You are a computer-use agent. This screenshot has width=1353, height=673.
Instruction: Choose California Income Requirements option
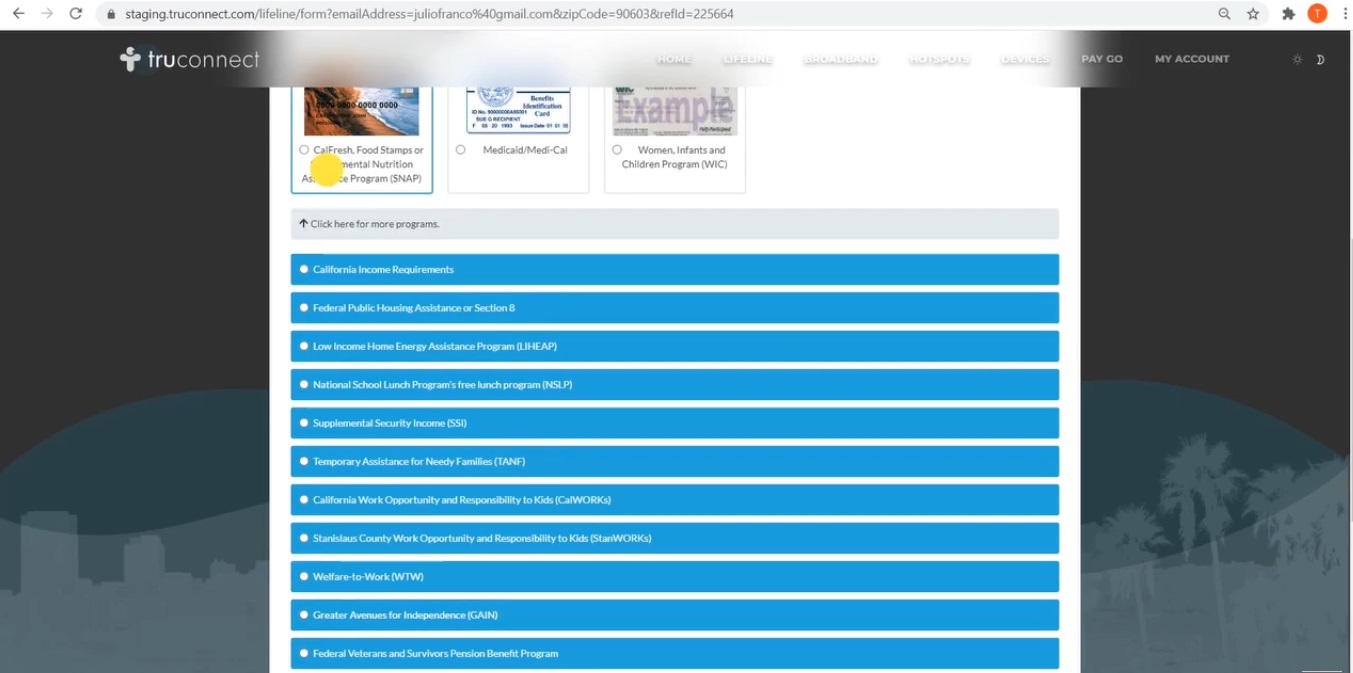(x=675, y=270)
